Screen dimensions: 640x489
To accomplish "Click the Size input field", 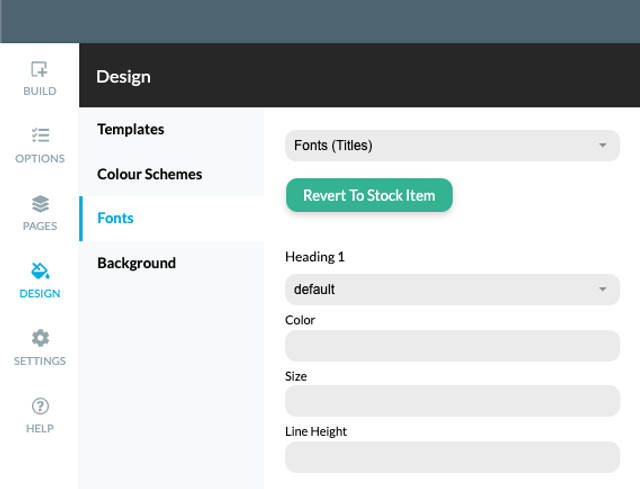I will click(x=452, y=401).
